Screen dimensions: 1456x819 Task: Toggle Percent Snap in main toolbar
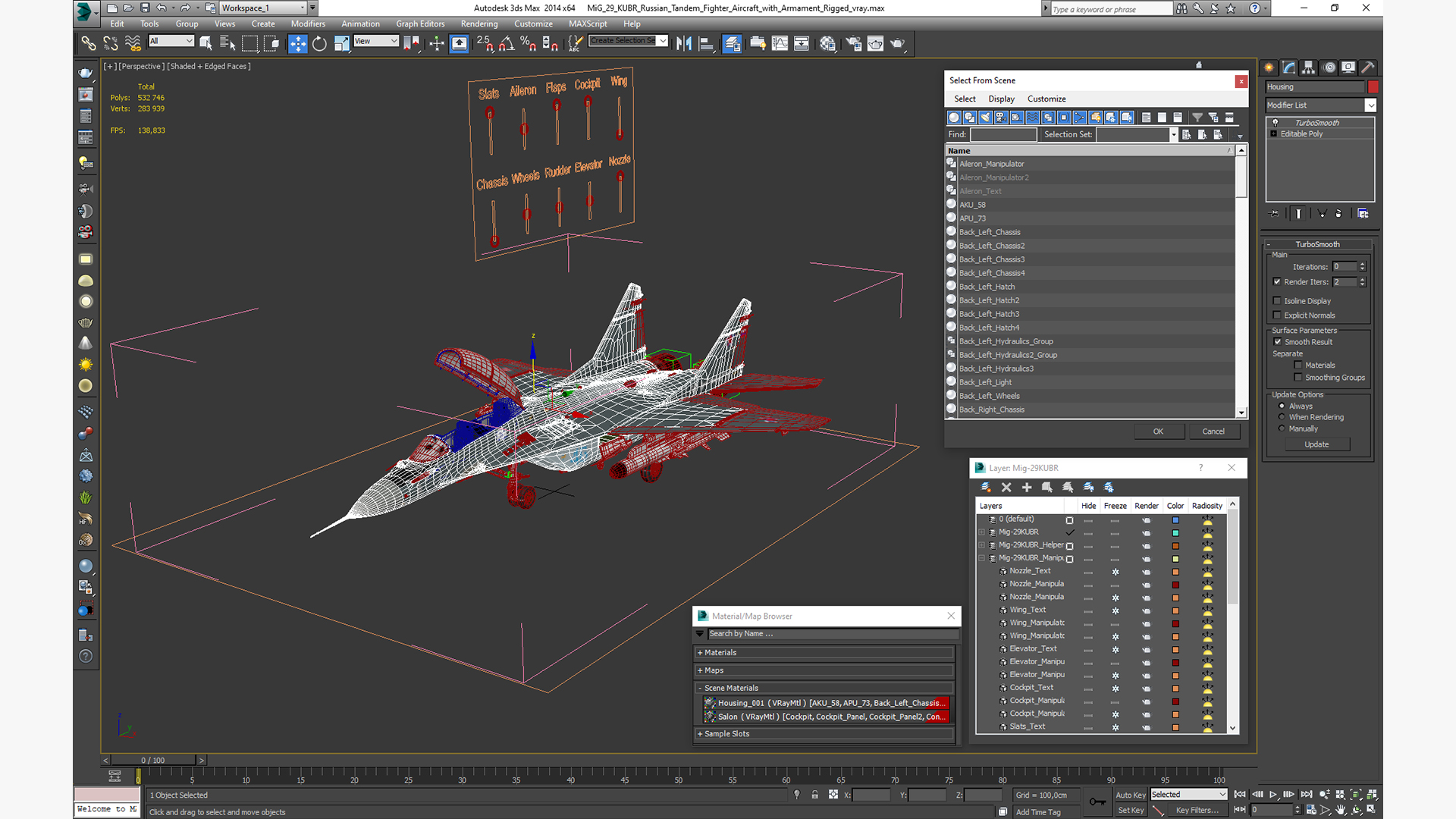point(529,43)
